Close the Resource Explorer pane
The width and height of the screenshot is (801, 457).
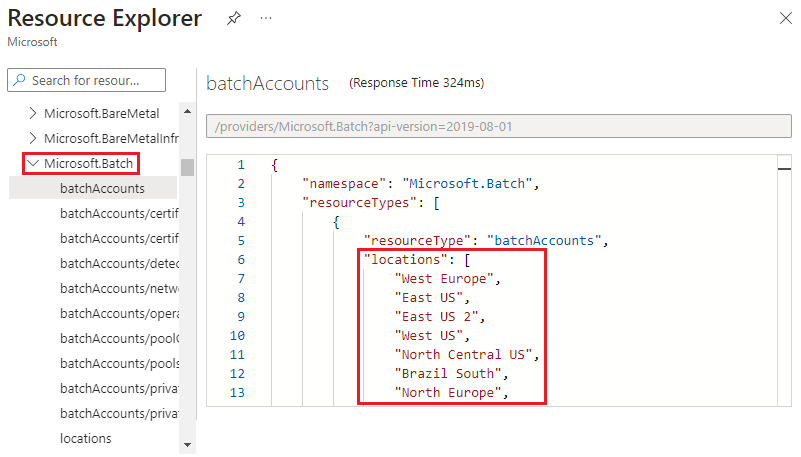pyautogui.click(x=784, y=18)
